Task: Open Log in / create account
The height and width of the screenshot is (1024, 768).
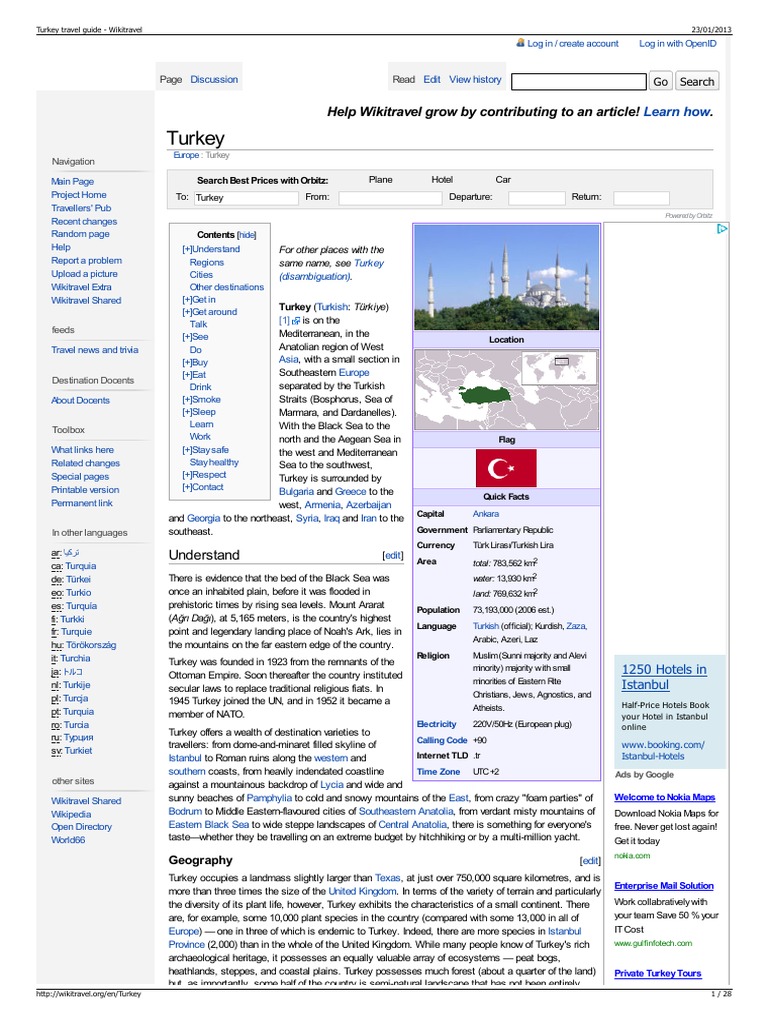Action: point(573,44)
